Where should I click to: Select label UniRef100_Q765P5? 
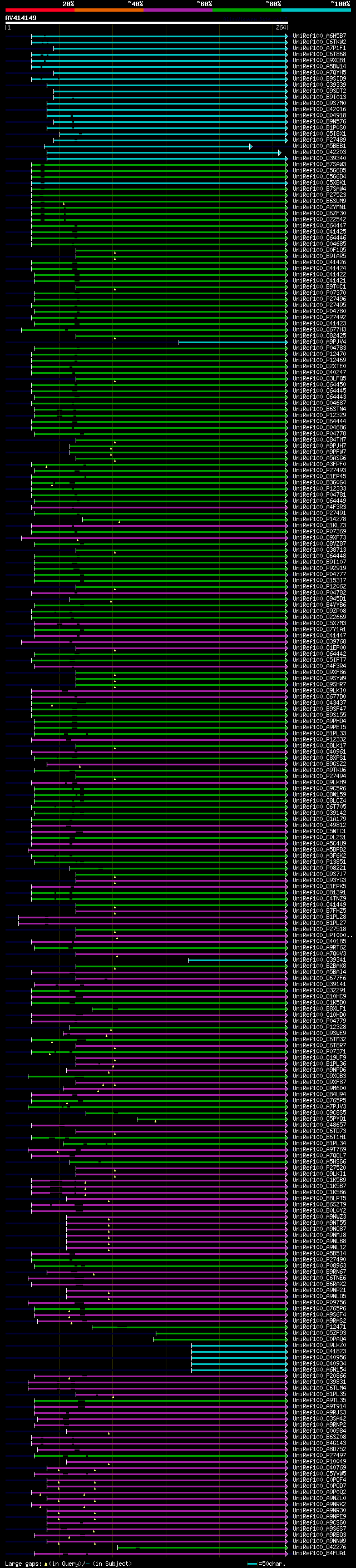[319, 1101]
